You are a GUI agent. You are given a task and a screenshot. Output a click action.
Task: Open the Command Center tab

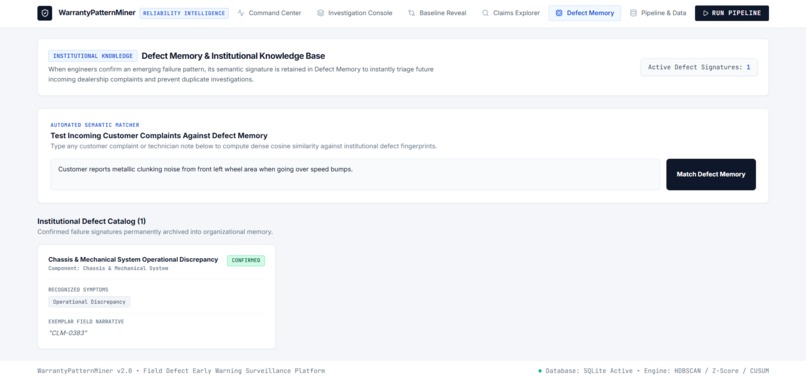coord(269,13)
